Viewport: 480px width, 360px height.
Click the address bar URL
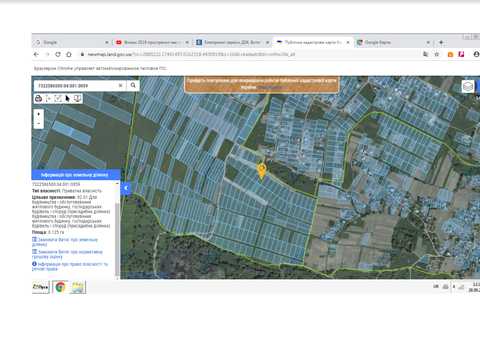click(191, 54)
